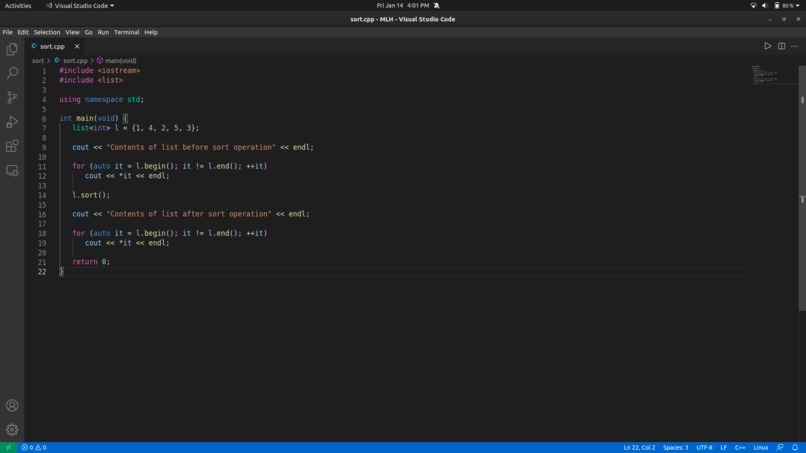806x453 pixels.
Task: Click using namespace std; line
Action: [102, 99]
